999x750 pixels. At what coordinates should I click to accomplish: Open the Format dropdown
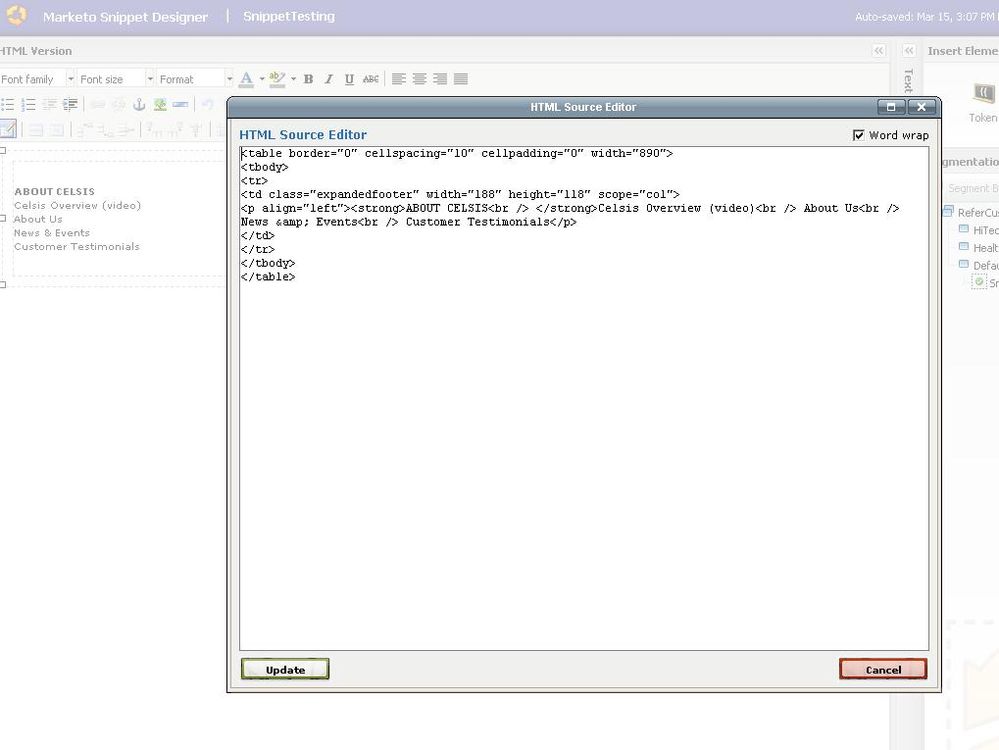194,79
